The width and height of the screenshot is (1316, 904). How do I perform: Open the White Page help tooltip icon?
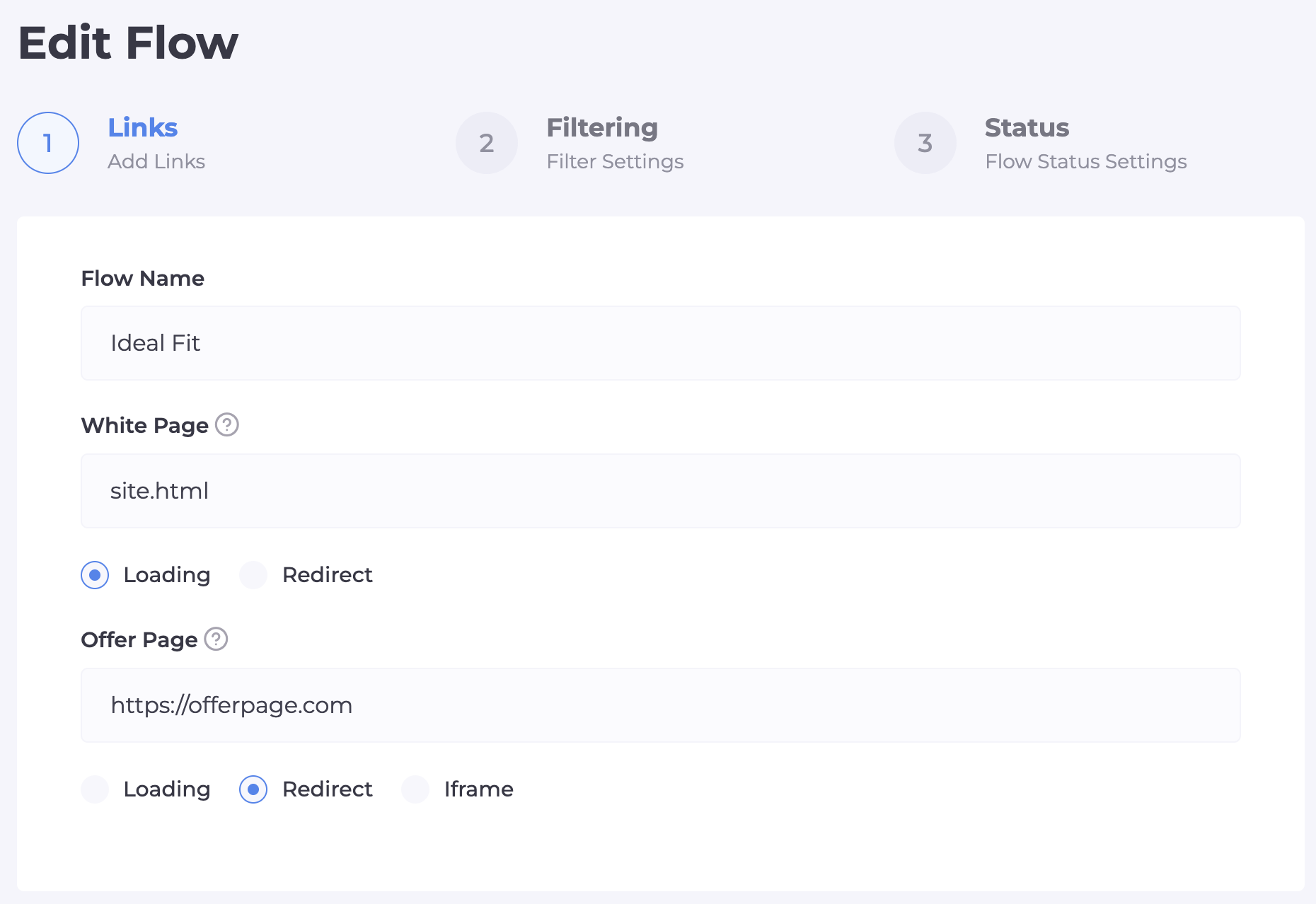(x=227, y=425)
